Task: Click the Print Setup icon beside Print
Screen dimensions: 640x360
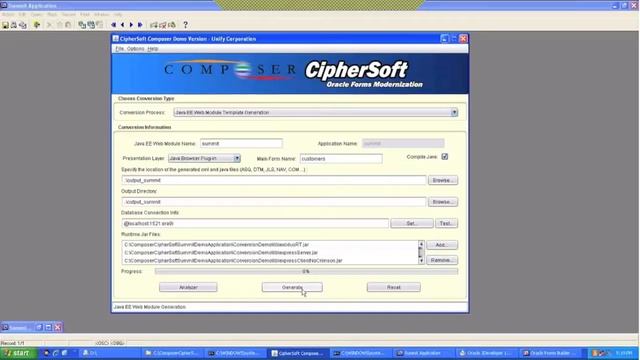Action: [x=23, y=25]
